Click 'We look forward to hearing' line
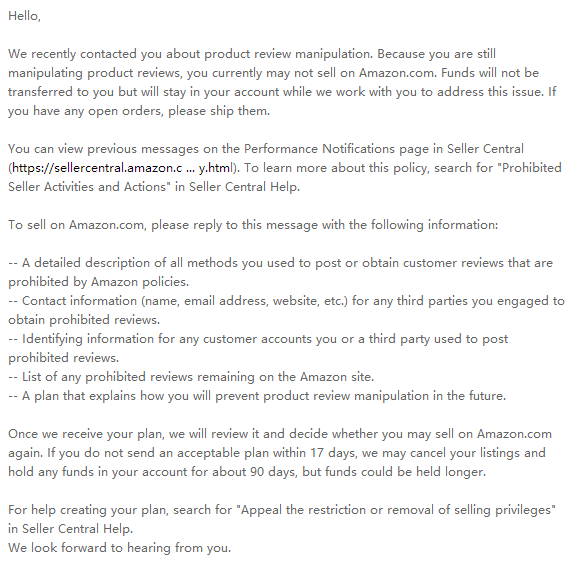Image resolution: width=584 pixels, height=563 pixels. pyautogui.click(x=120, y=548)
